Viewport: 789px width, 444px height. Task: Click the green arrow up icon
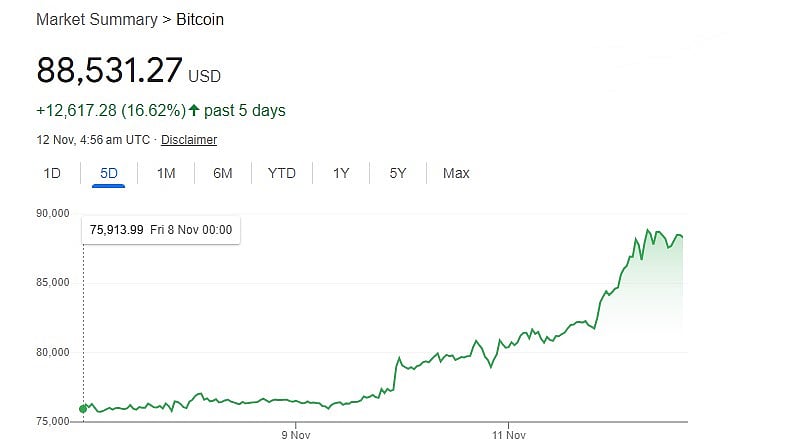click(195, 110)
